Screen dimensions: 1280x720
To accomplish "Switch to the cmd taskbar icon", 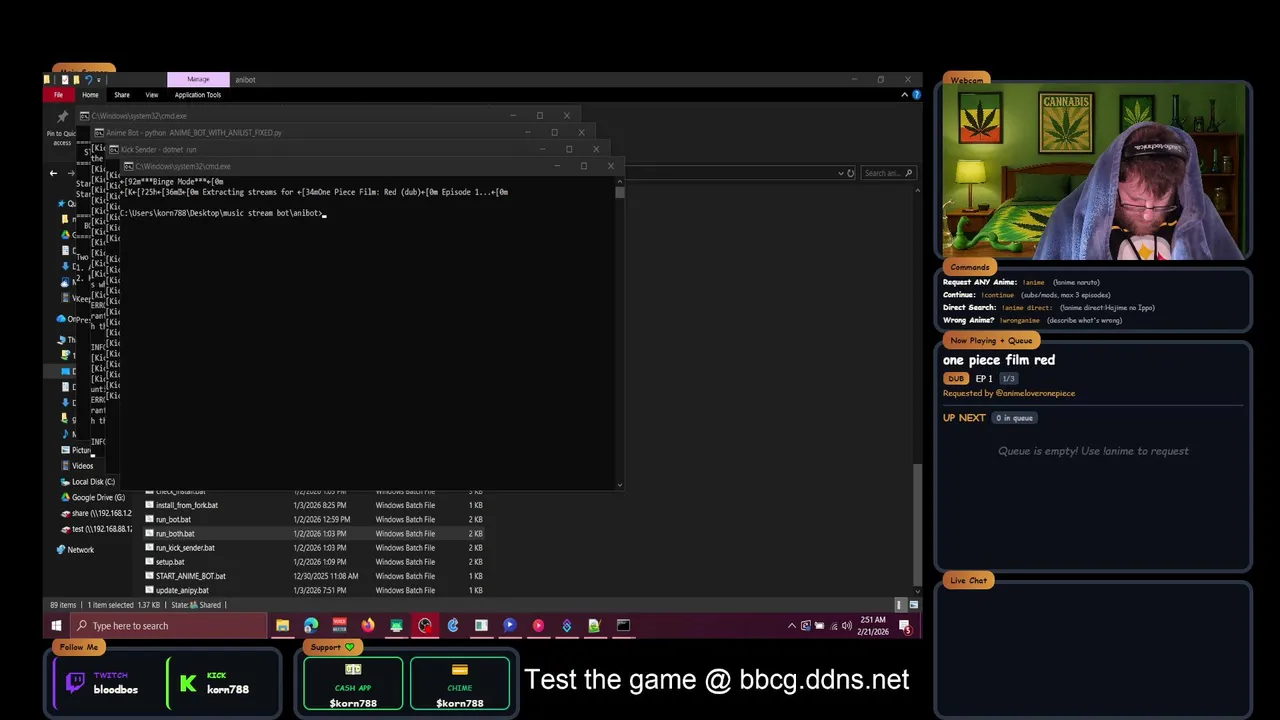I will click(623, 626).
